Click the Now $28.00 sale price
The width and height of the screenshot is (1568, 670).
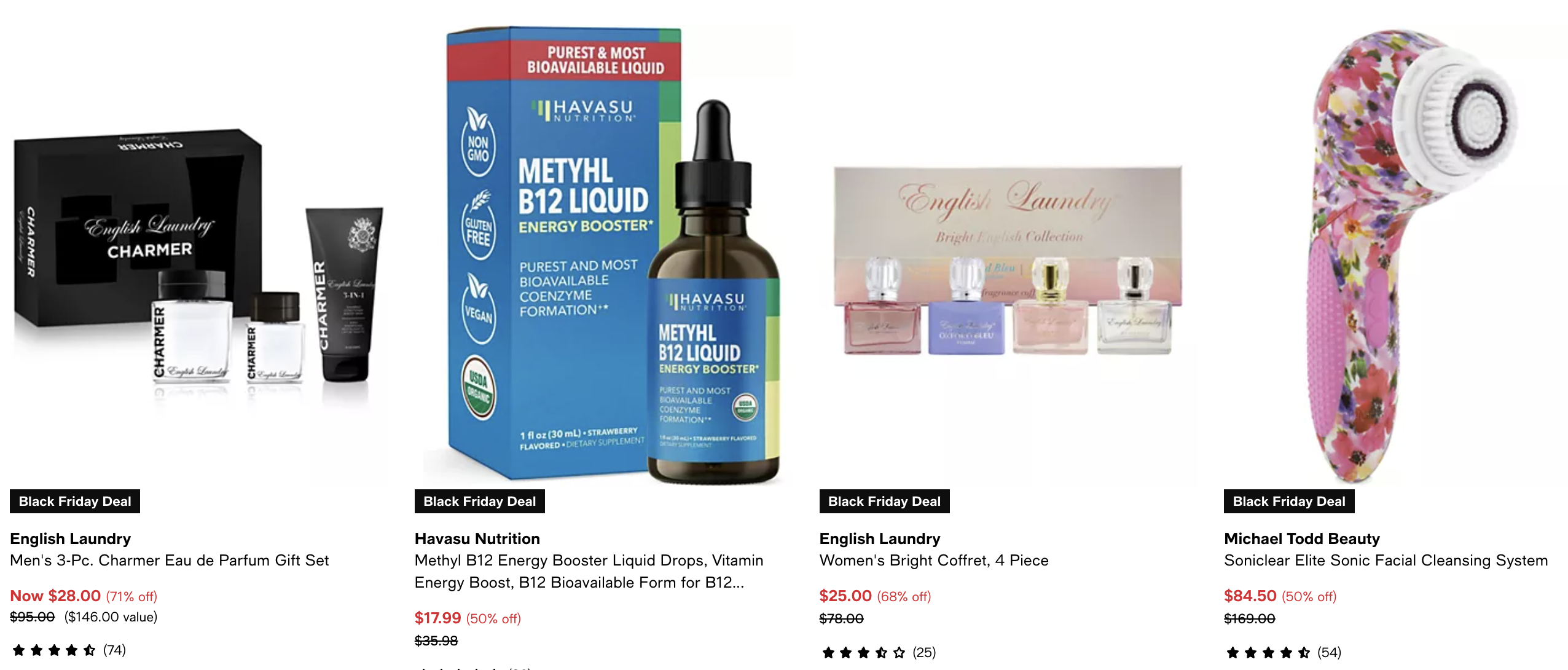click(x=55, y=596)
